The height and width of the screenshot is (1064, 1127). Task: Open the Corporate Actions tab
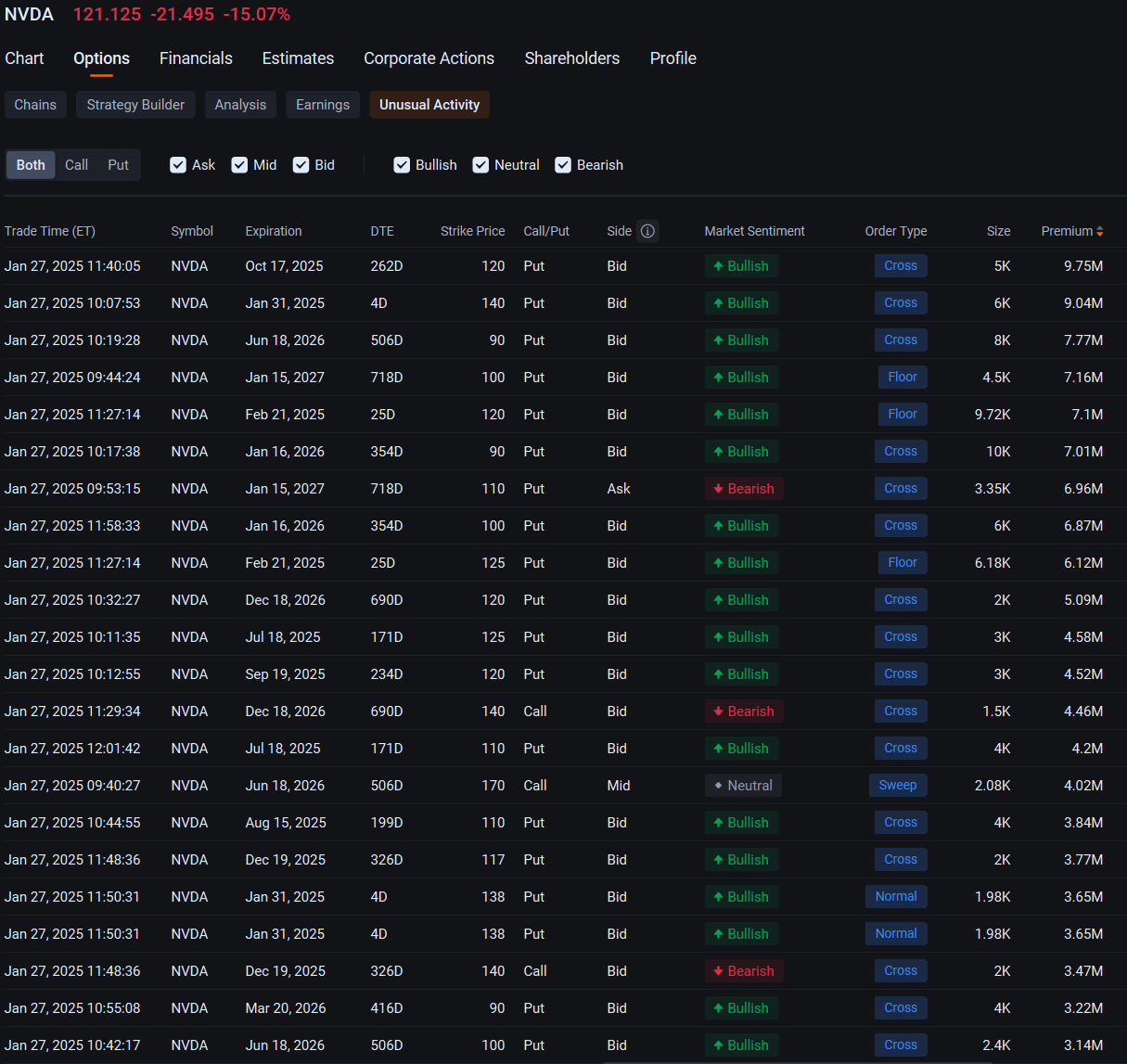pyautogui.click(x=429, y=58)
